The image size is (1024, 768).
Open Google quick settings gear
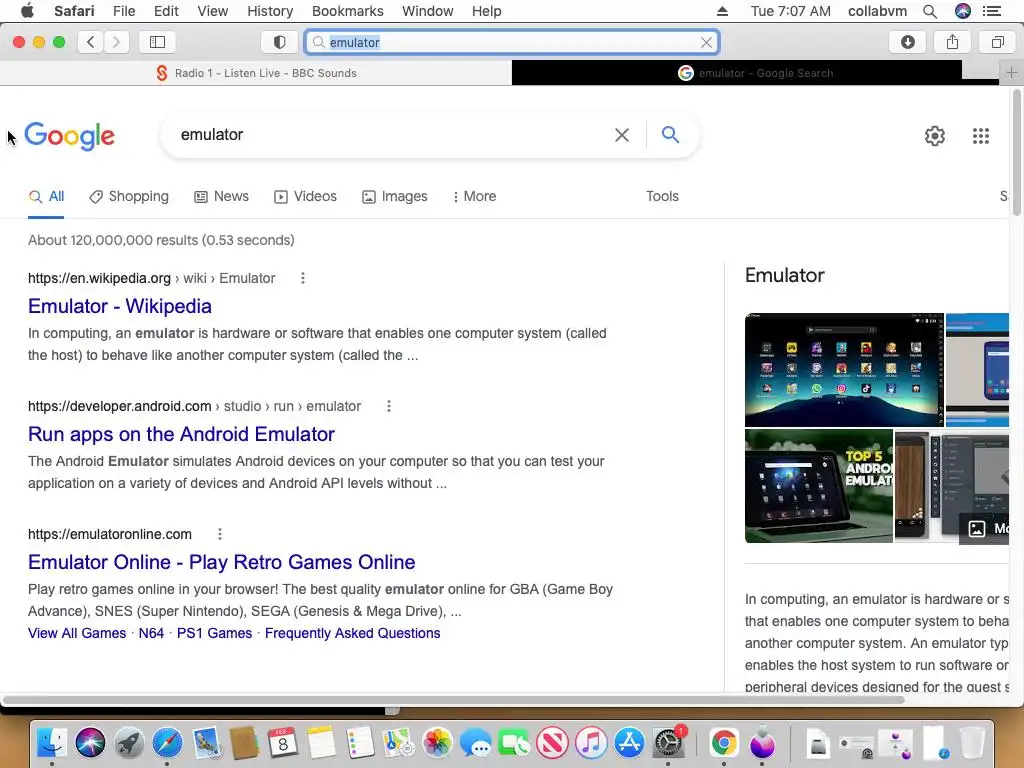[935, 136]
